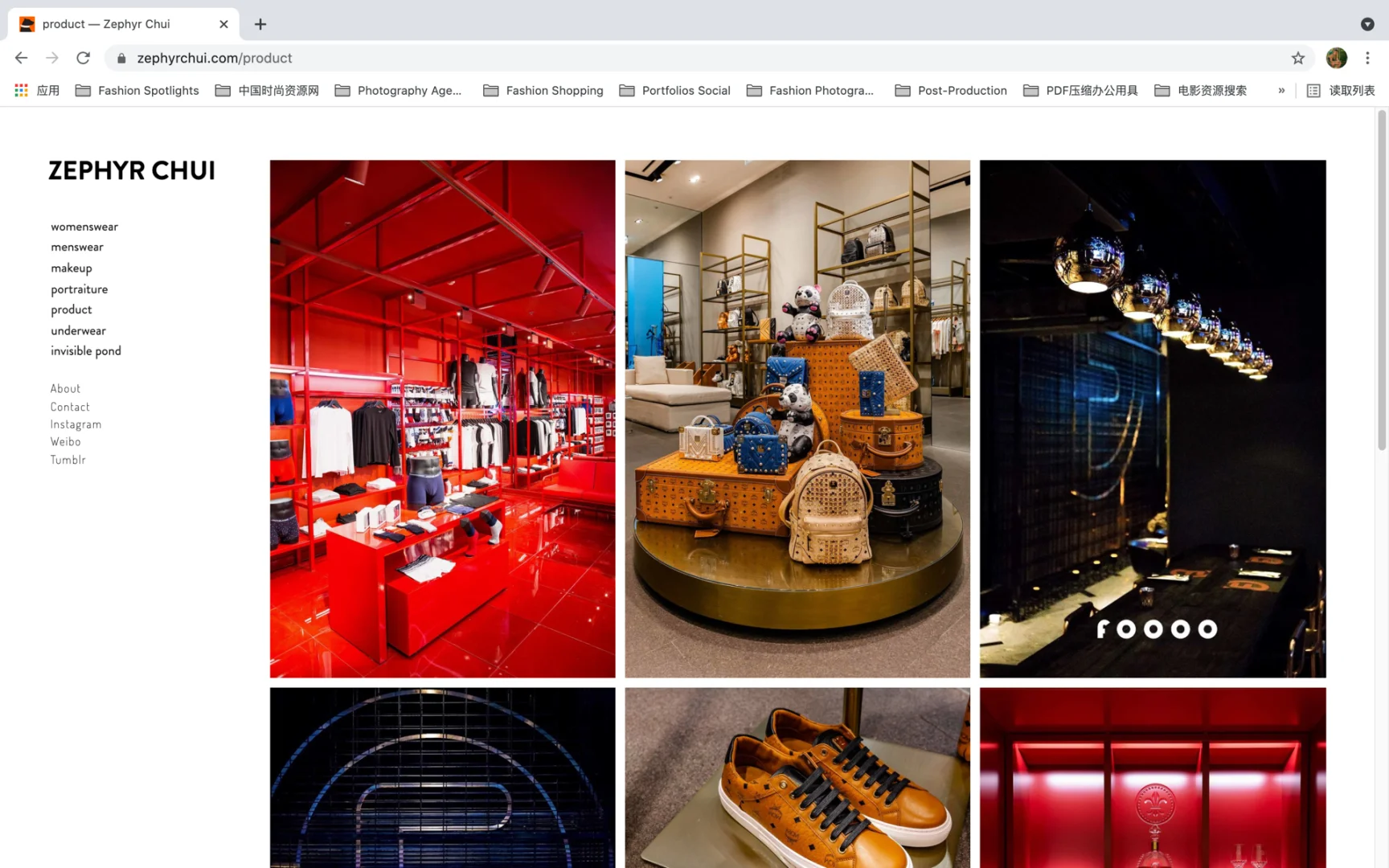
Task: Open a new tab with the plus button
Action: [x=260, y=24]
